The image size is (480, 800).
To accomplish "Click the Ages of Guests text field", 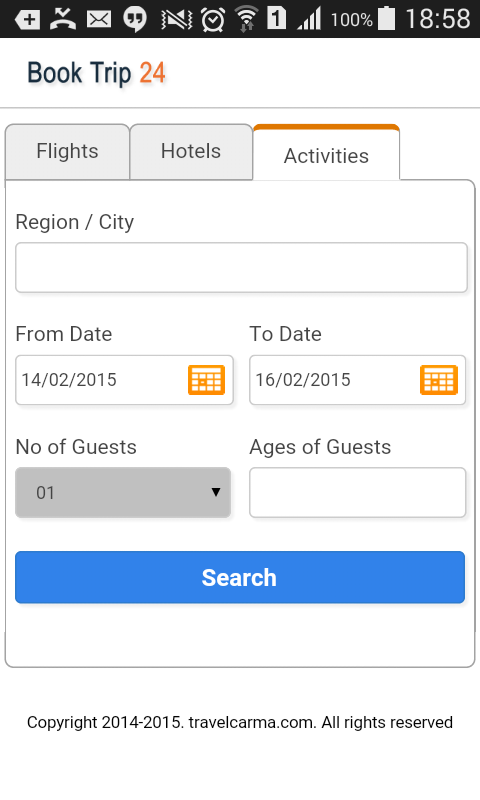I will click(358, 492).
